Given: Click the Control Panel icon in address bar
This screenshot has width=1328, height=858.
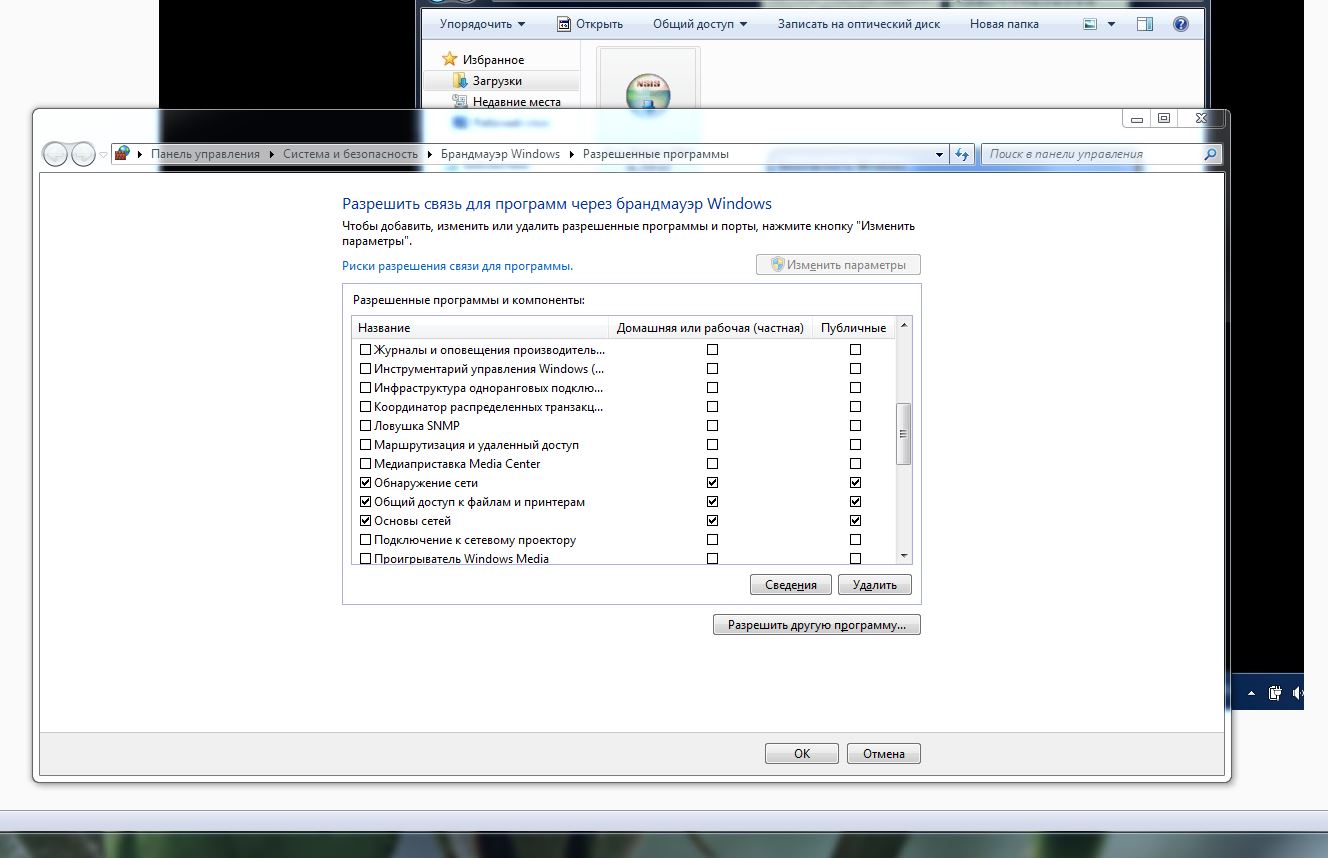Looking at the screenshot, I should click(x=123, y=154).
